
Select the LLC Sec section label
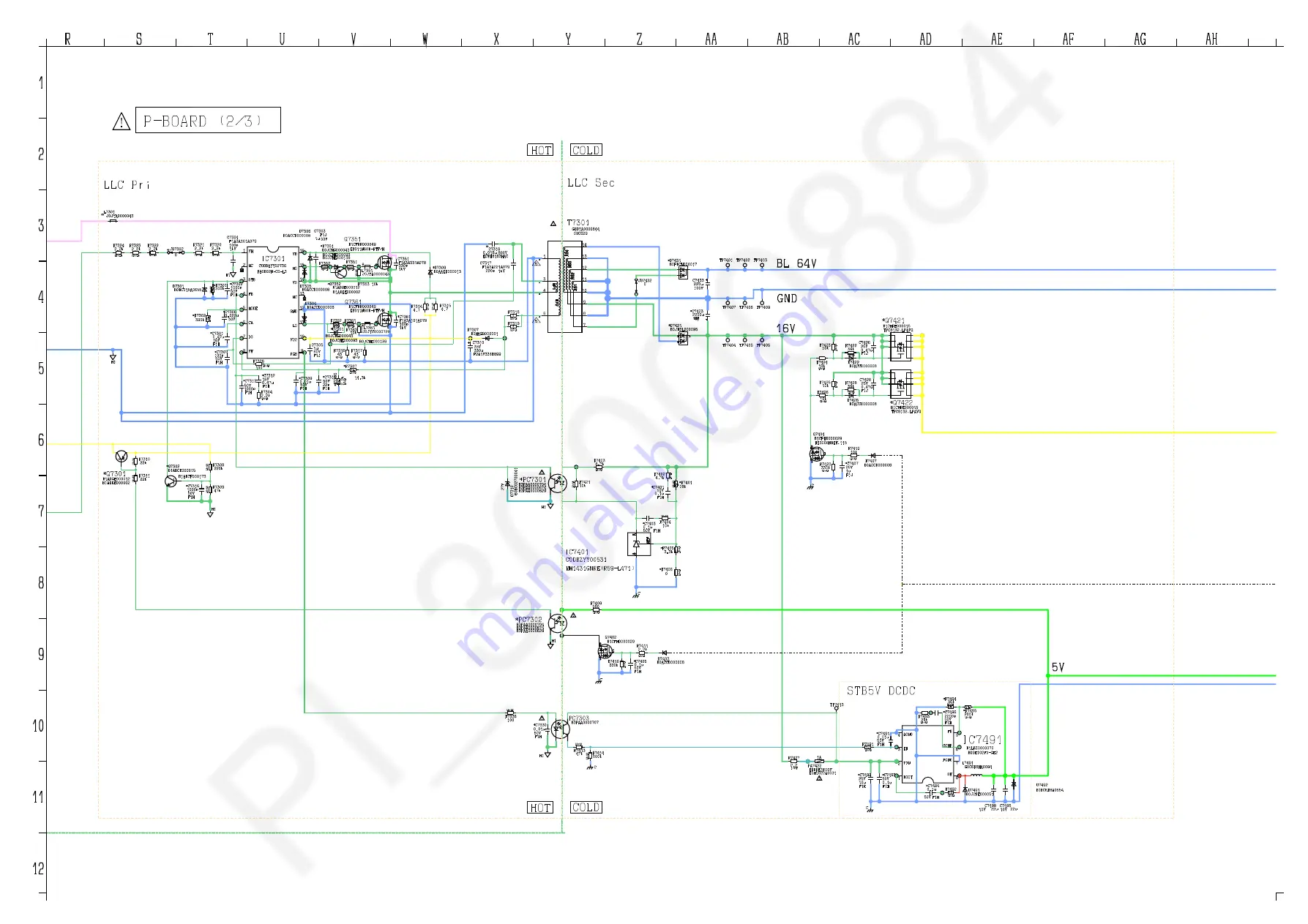(x=591, y=183)
